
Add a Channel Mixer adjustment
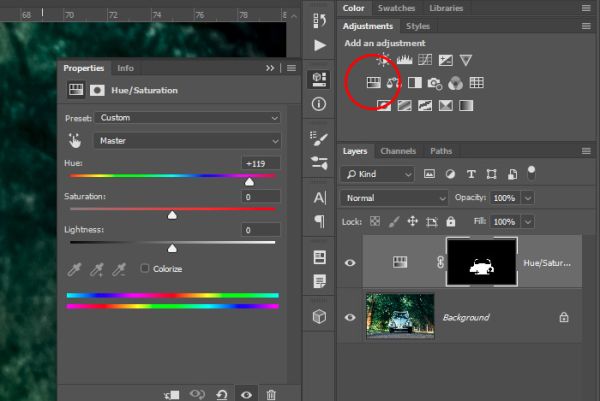click(x=455, y=83)
